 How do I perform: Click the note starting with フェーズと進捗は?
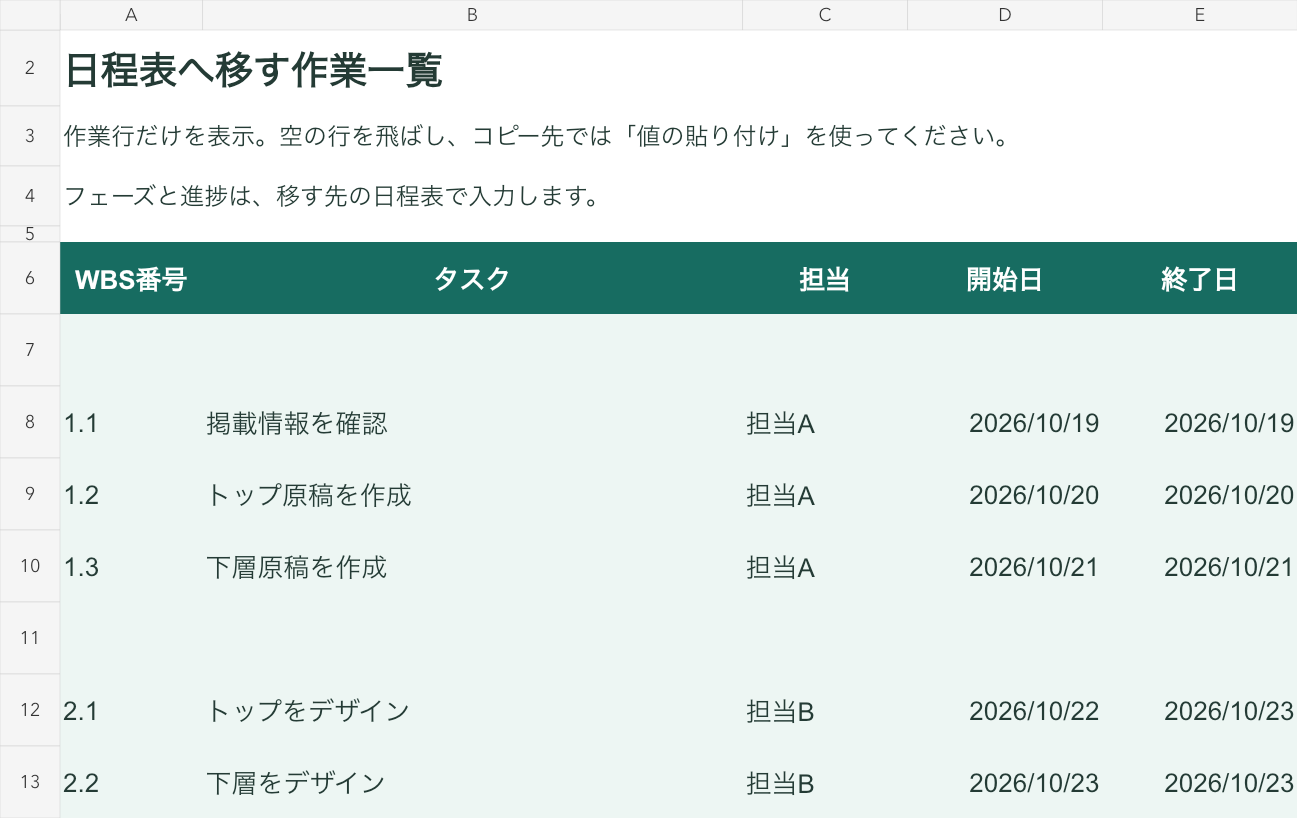click(332, 196)
